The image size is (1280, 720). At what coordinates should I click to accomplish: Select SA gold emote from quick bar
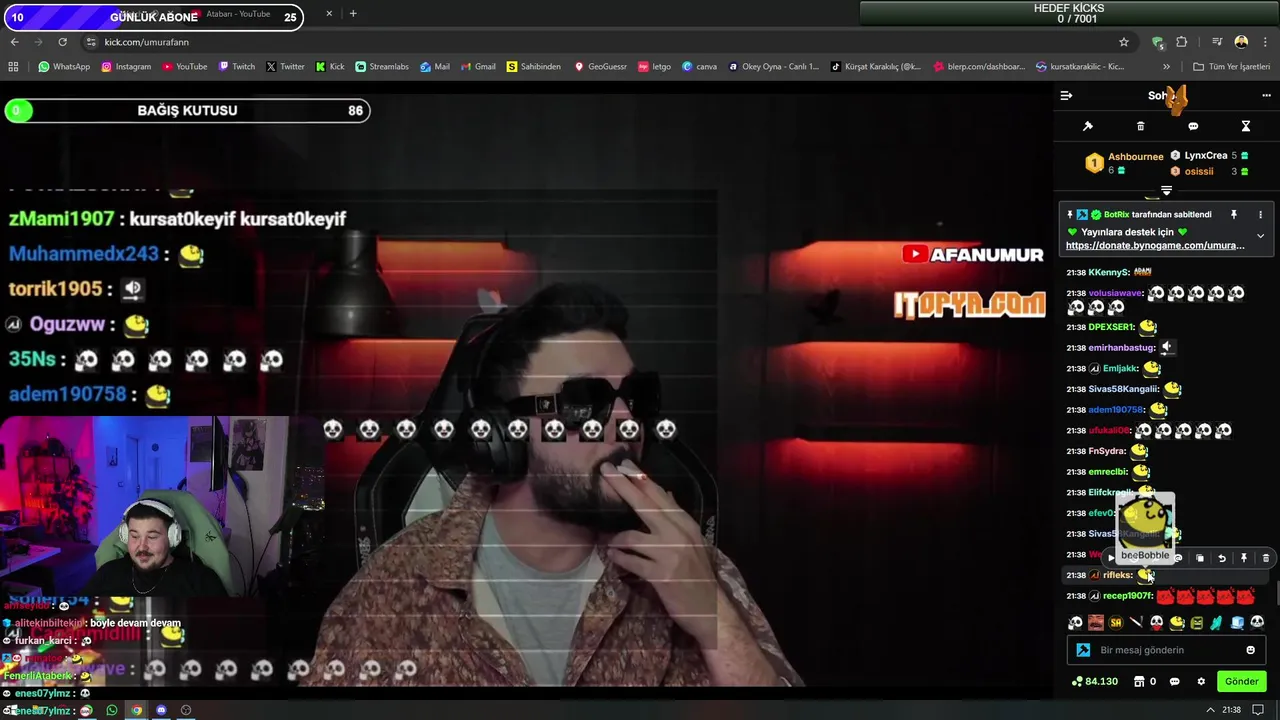coord(1116,623)
